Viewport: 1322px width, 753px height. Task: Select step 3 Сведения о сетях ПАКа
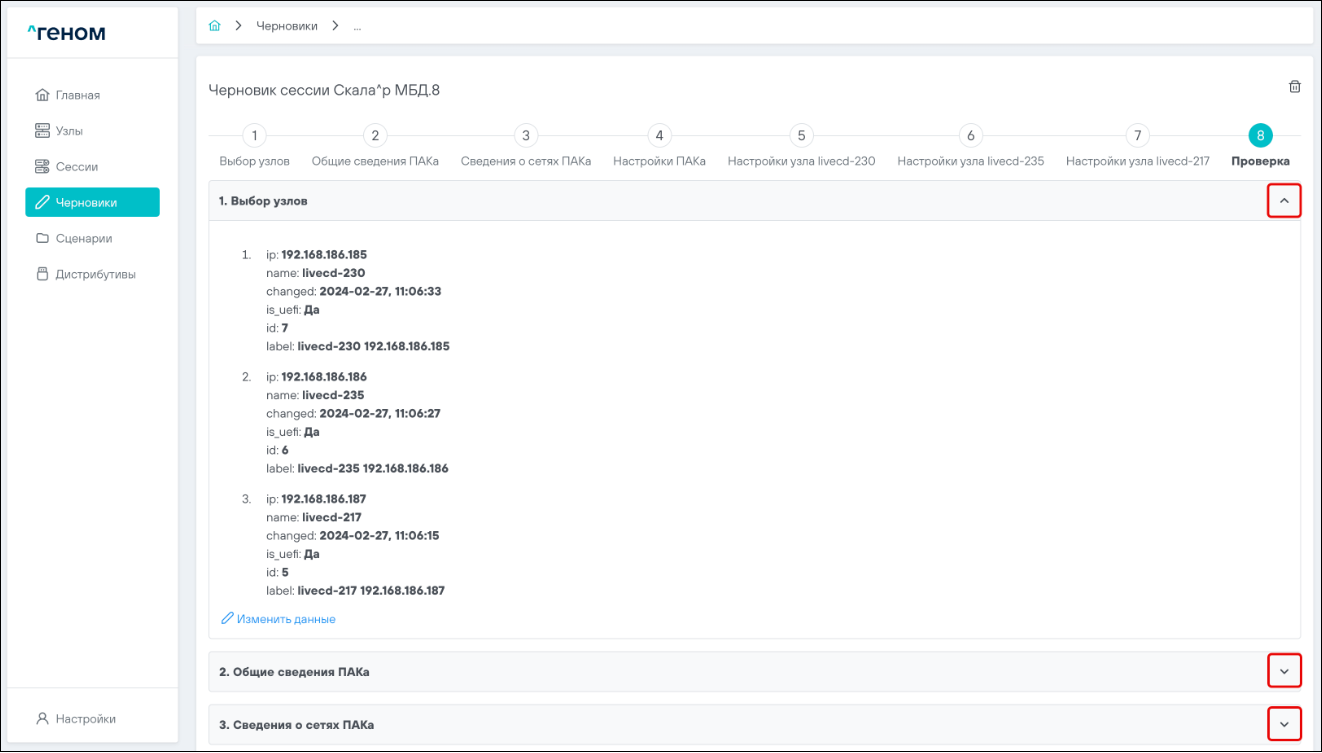(525, 136)
